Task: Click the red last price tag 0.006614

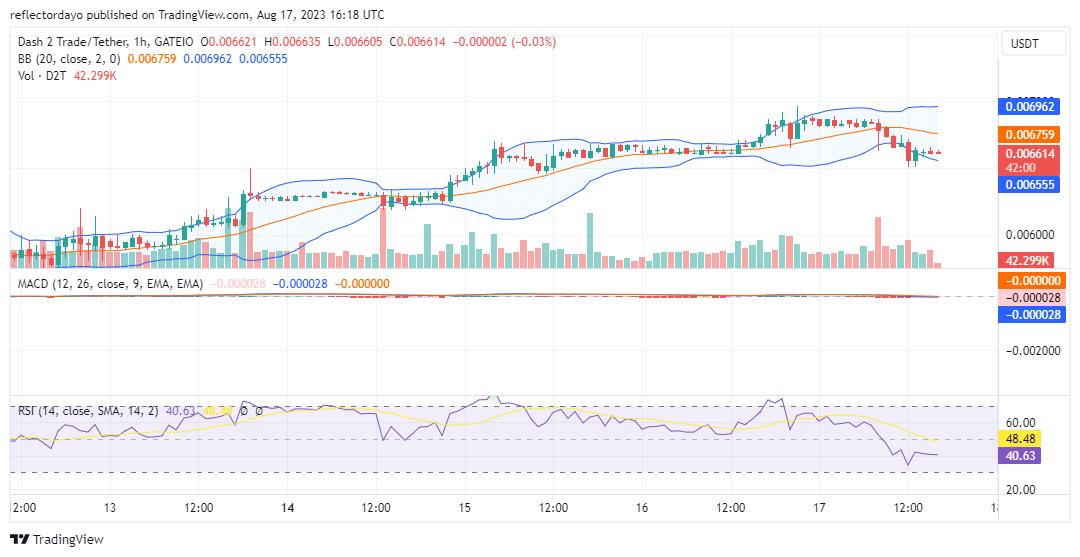Action: pyautogui.click(x=1029, y=160)
